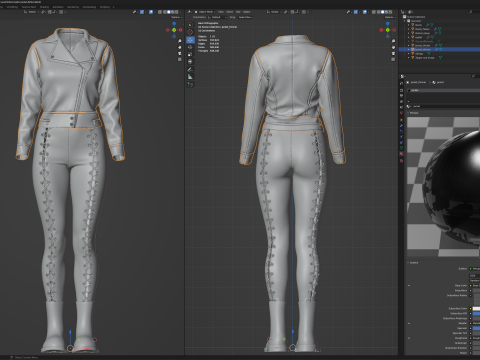Screen dimensions: 480x360
Task: Switch right viewport to wireframe shading
Action: pyautogui.click(x=378, y=12)
